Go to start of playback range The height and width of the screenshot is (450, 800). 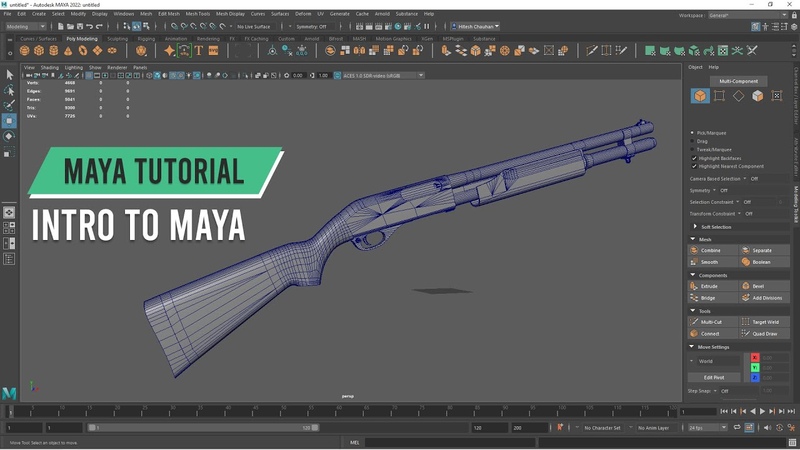(x=724, y=411)
